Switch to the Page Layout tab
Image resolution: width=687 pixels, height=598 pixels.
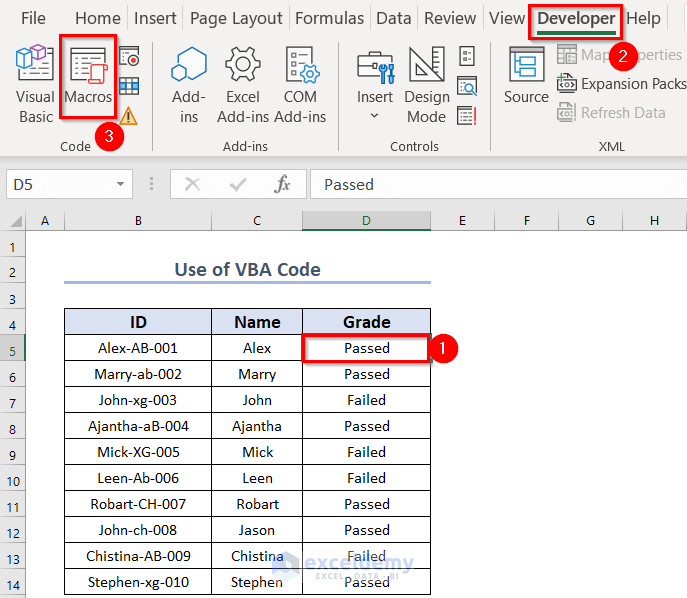pyautogui.click(x=236, y=18)
